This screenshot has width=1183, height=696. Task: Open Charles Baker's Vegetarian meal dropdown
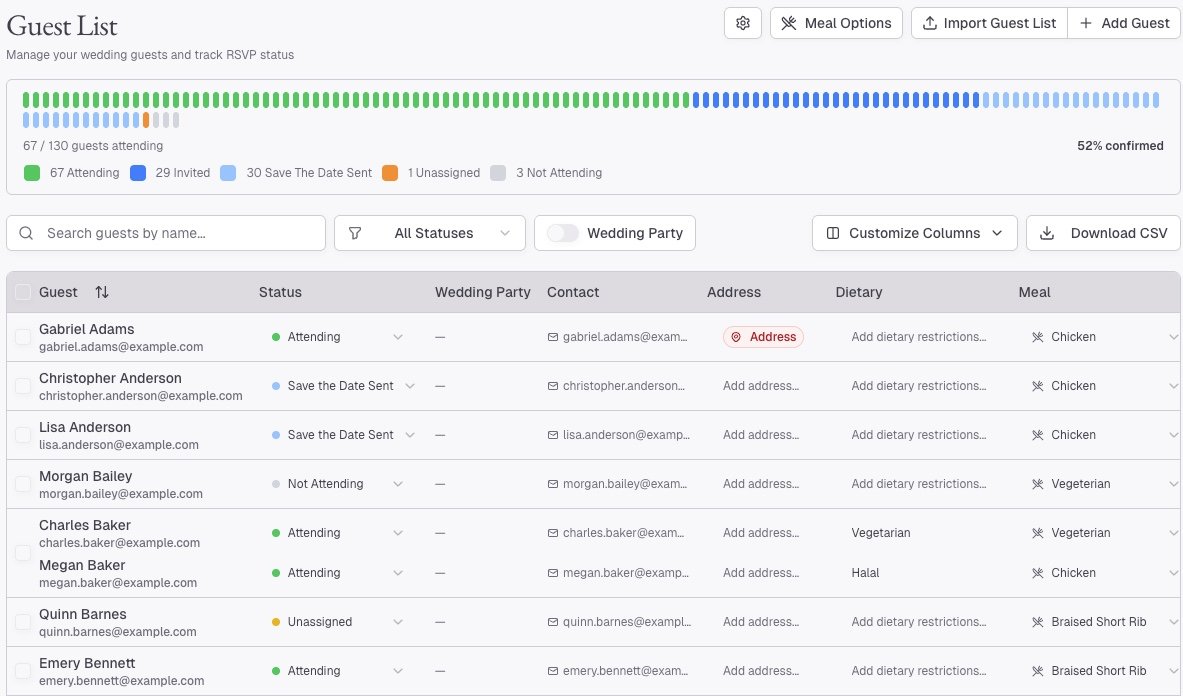click(1104, 533)
